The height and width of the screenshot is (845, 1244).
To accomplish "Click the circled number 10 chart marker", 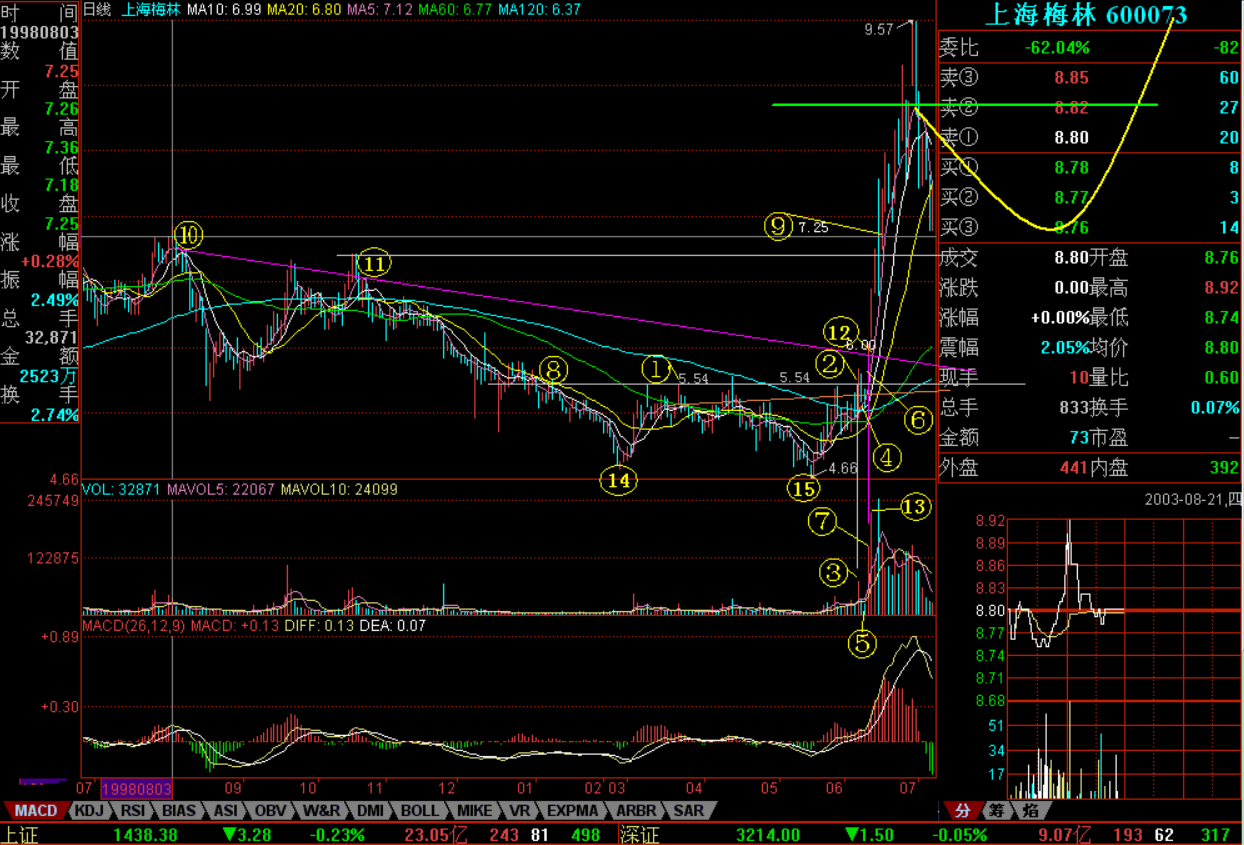I will [x=188, y=235].
